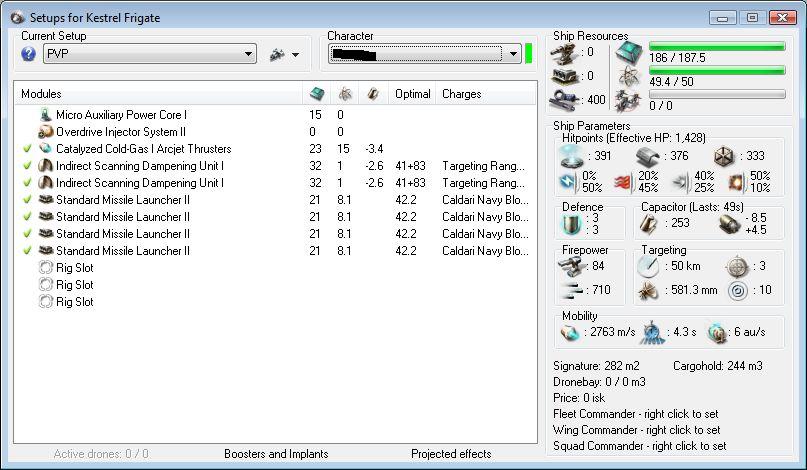Open the arrow menu beside the ship tools icon

coord(295,55)
